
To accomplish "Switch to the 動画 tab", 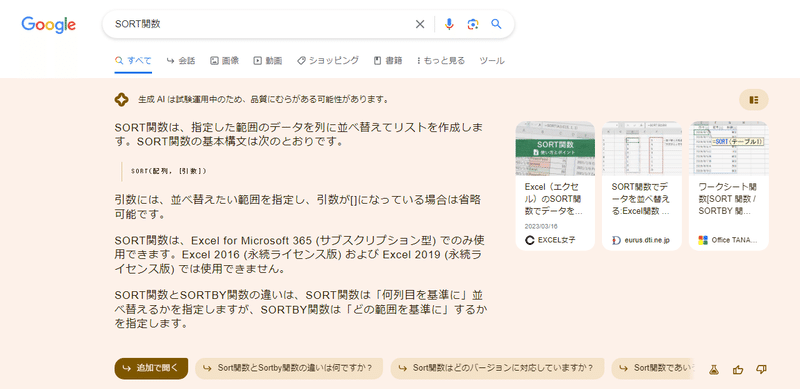I will tap(268, 61).
